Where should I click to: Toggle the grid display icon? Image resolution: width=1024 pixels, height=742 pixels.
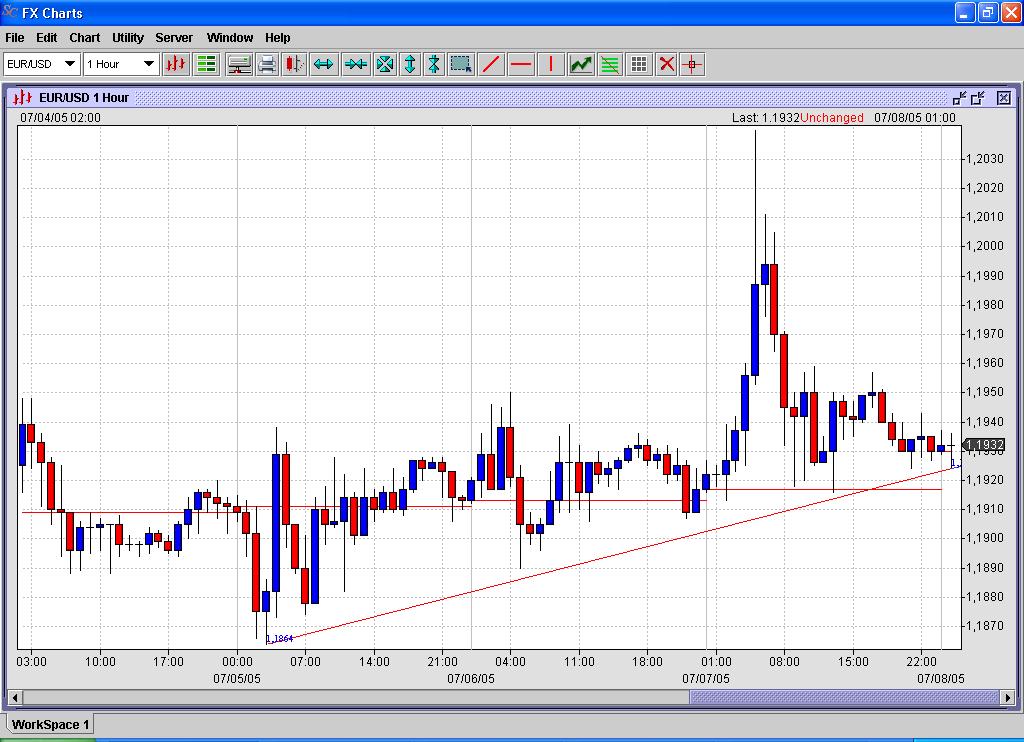639,64
